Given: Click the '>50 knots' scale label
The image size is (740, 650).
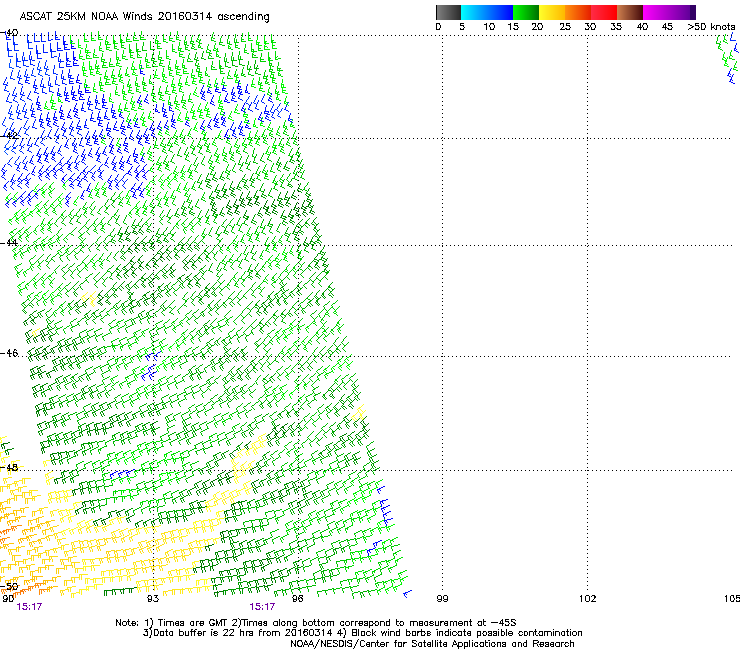Looking at the screenshot, I should point(711,27).
